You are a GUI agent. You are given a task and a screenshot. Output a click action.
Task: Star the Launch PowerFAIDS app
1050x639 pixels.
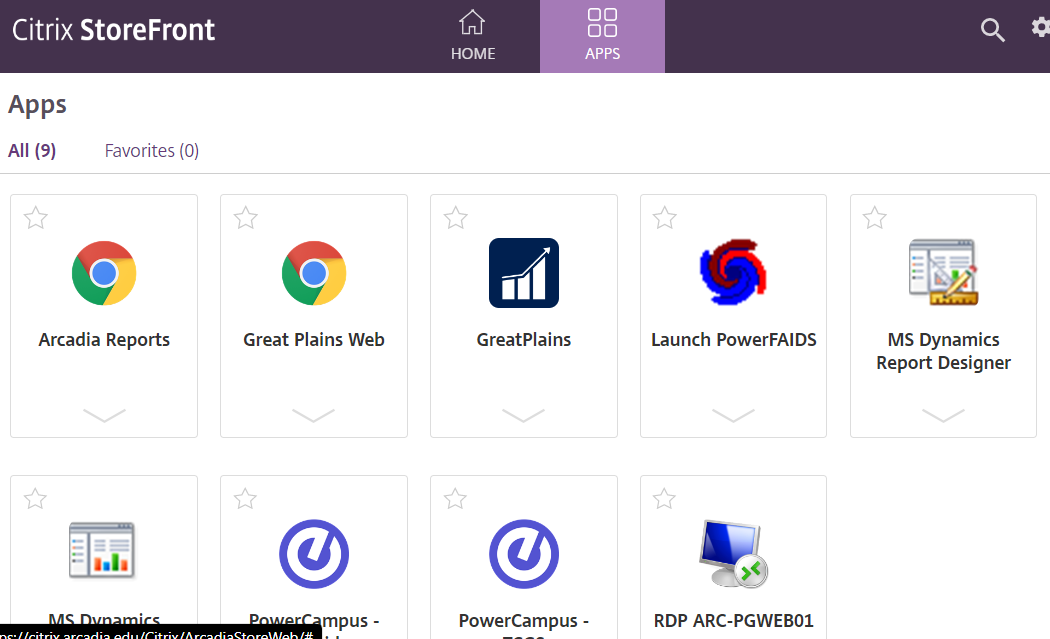pyautogui.click(x=665, y=218)
